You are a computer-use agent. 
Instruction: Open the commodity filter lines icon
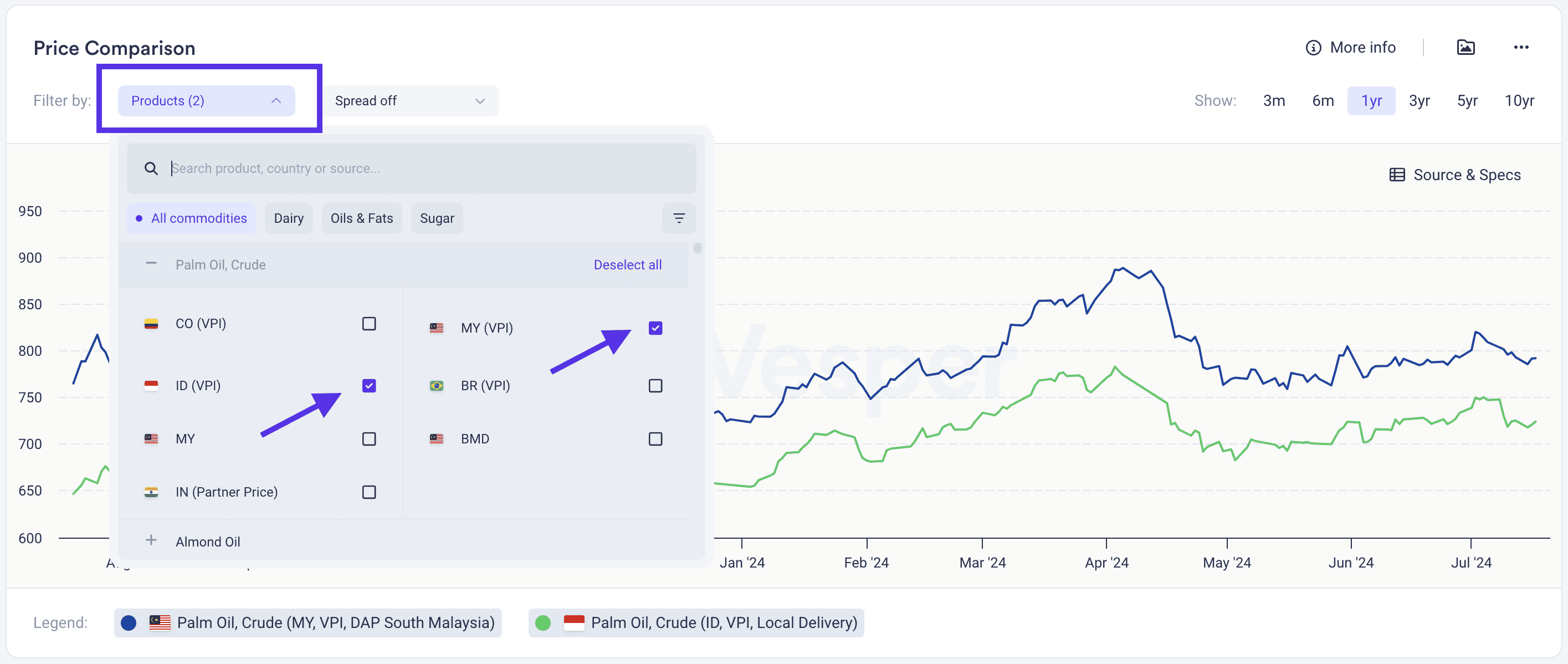click(679, 218)
